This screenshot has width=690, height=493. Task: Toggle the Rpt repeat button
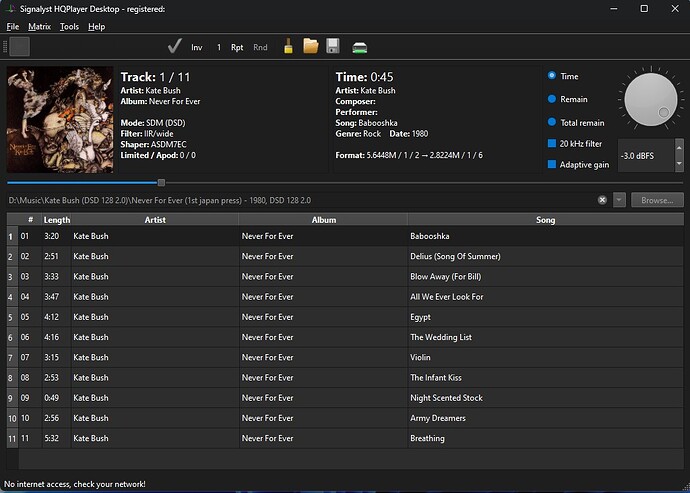(x=237, y=47)
